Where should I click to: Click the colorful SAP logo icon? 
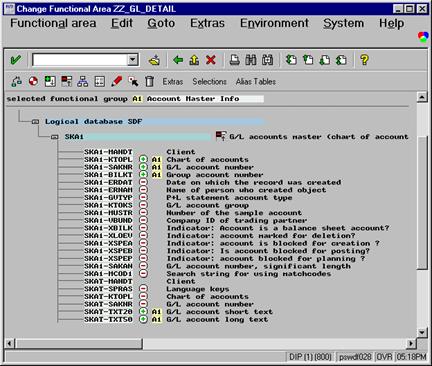(423, 37)
